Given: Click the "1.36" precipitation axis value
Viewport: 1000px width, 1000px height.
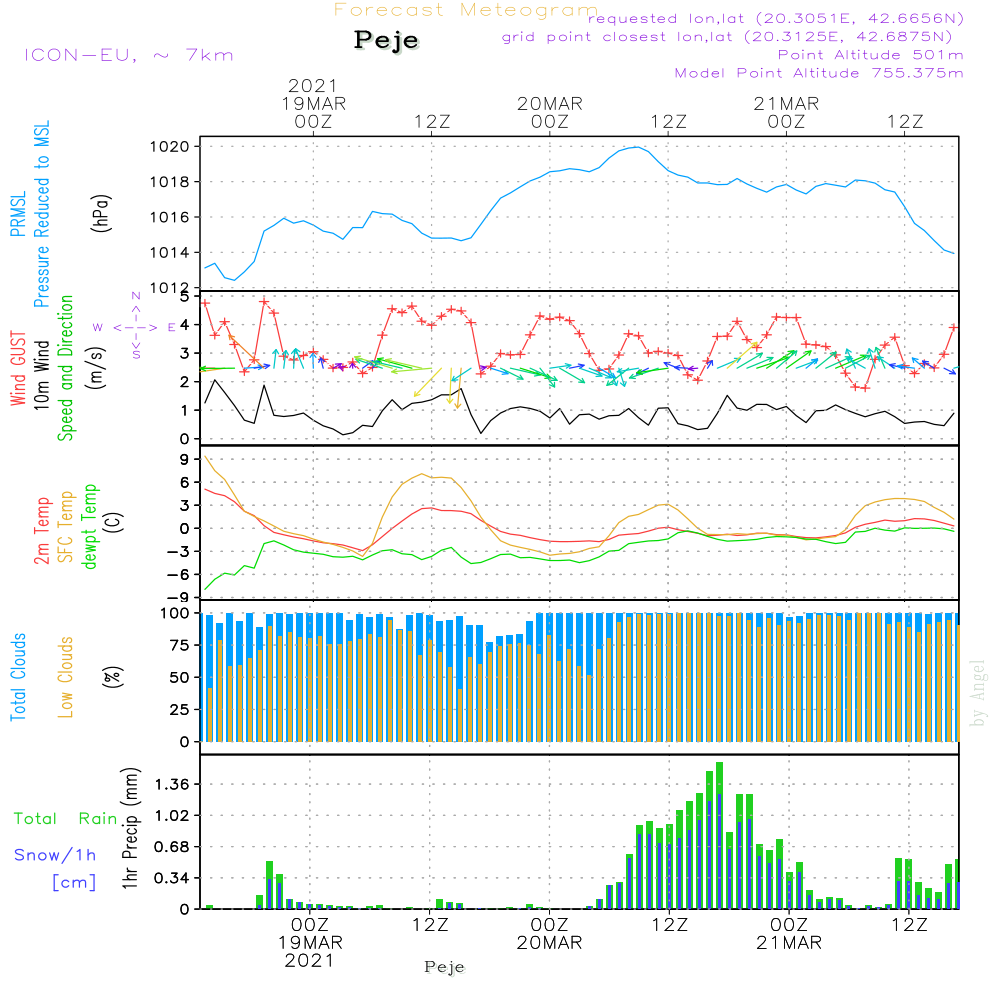Looking at the screenshot, I should (x=172, y=784).
